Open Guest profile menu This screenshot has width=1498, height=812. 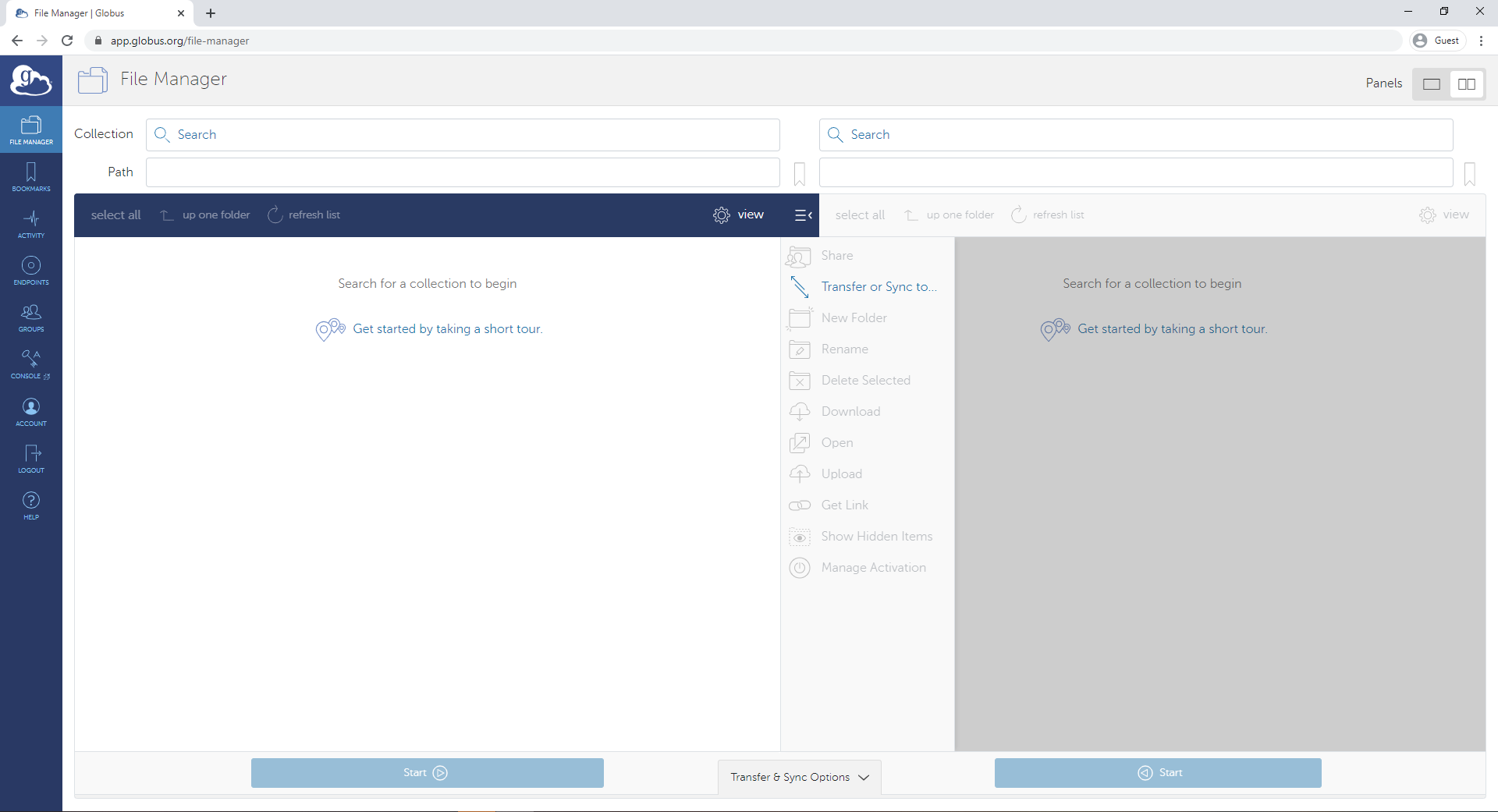(1437, 41)
